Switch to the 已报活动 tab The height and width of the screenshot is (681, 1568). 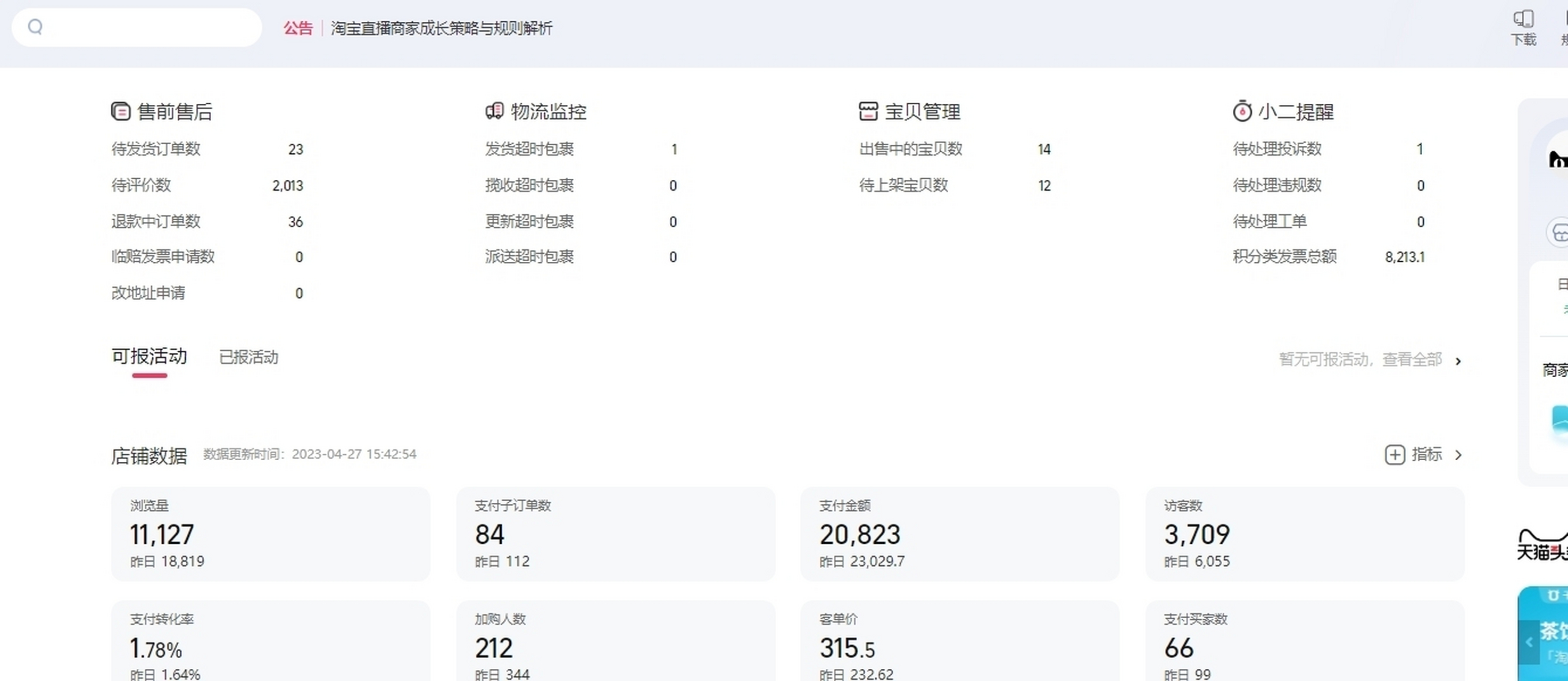coord(248,357)
